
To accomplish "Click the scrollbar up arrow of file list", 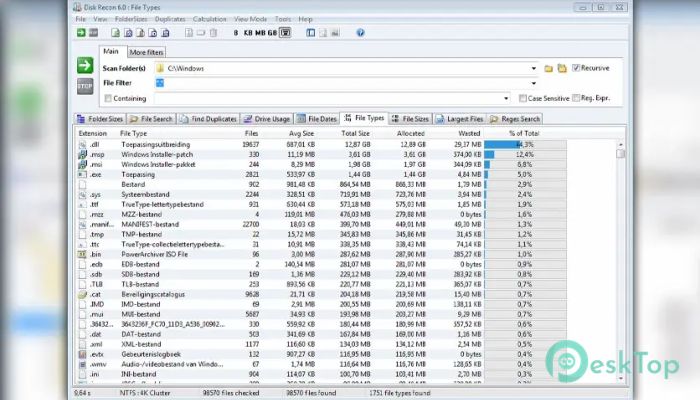I will (x=620, y=144).
